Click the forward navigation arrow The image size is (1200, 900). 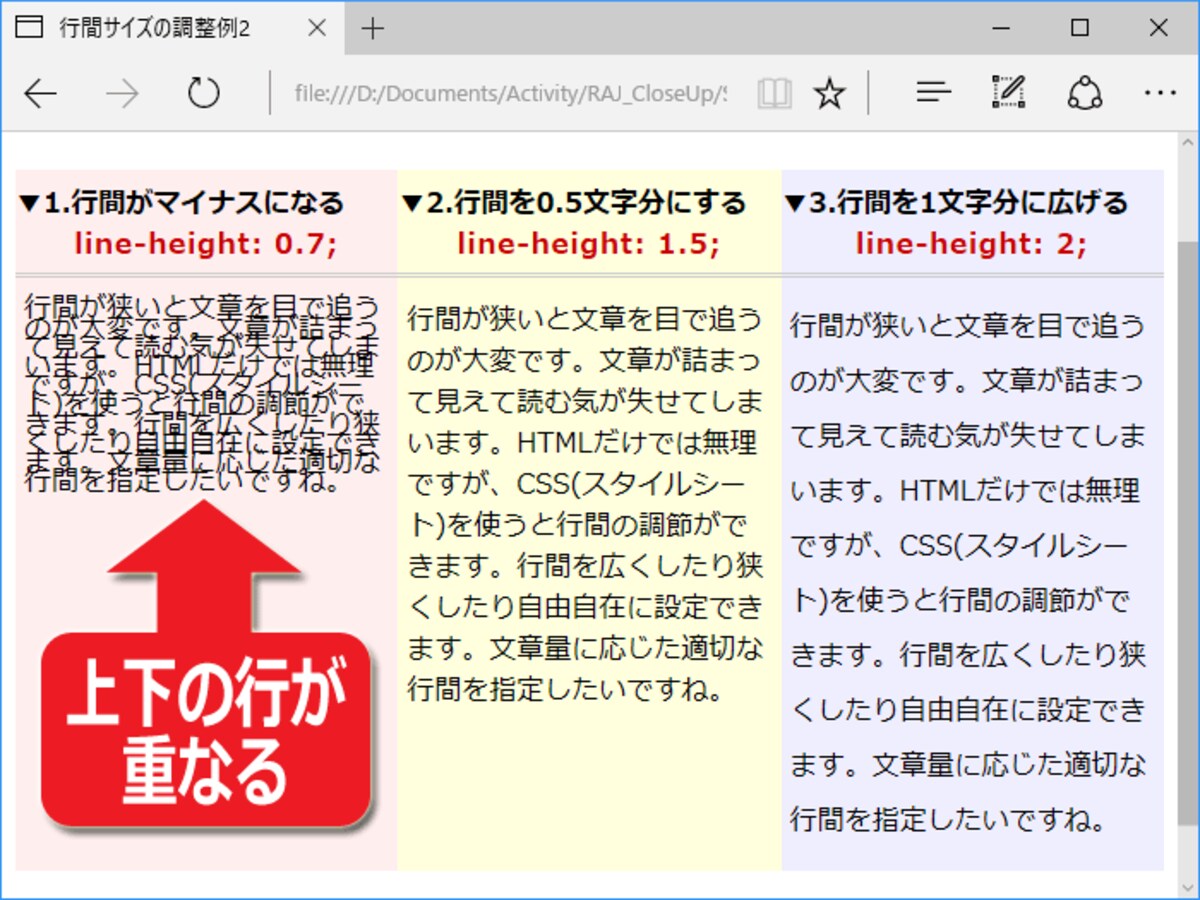(122, 94)
